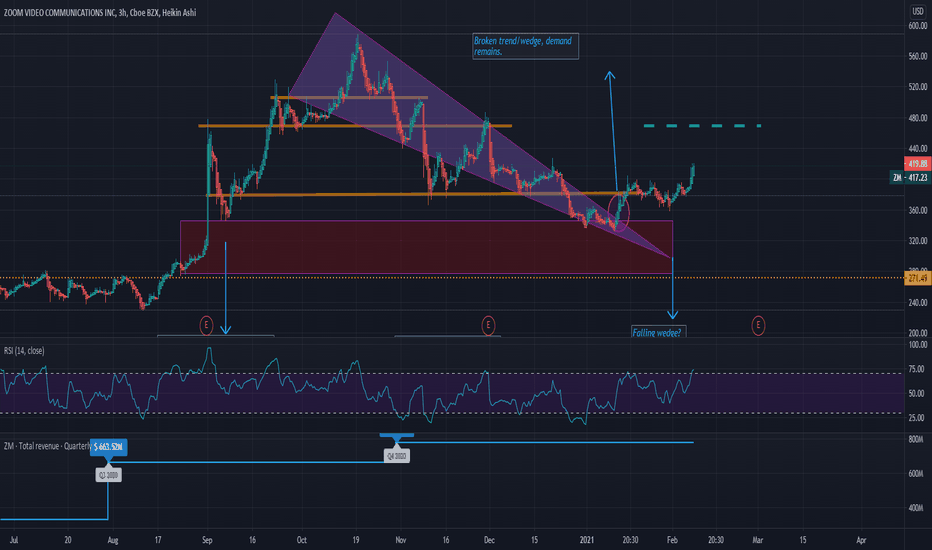Image resolution: width=932 pixels, height=550 pixels.
Task: Click the RSI 100.00 scale label
Action: 917,345
